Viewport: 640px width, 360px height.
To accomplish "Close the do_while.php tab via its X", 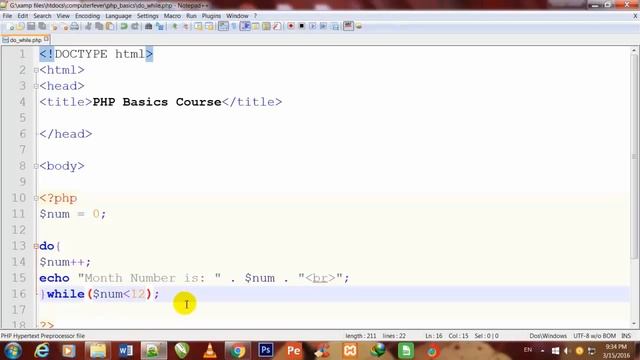I will (46, 39).
